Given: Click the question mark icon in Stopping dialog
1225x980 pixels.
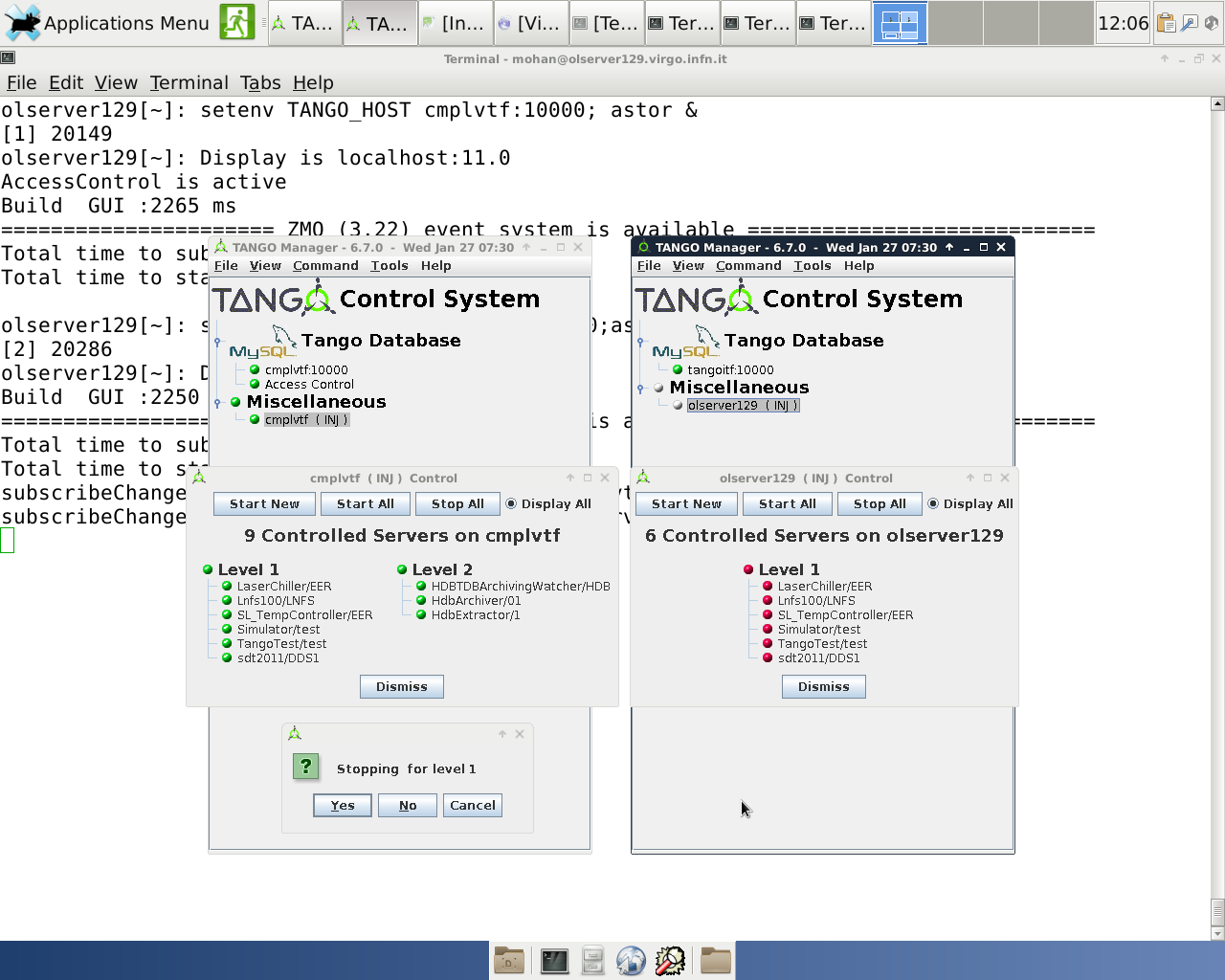Looking at the screenshot, I should tap(305, 766).
